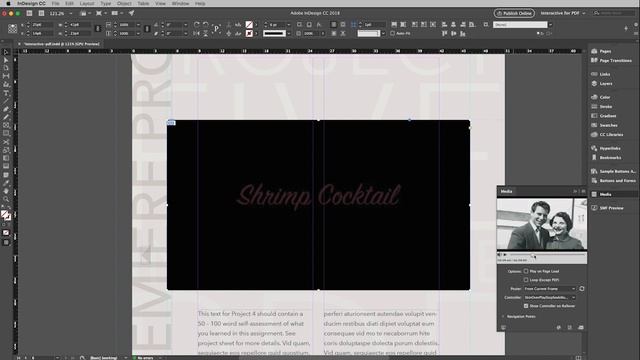The height and width of the screenshot is (360, 640).
Task: Mute audio in the Media panel preview
Action: pos(500,255)
